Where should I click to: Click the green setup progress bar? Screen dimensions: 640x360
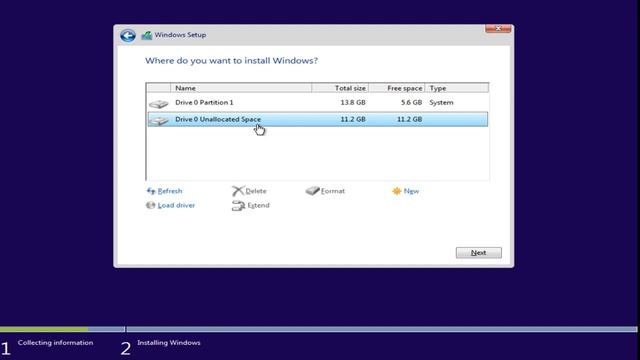pos(44,329)
